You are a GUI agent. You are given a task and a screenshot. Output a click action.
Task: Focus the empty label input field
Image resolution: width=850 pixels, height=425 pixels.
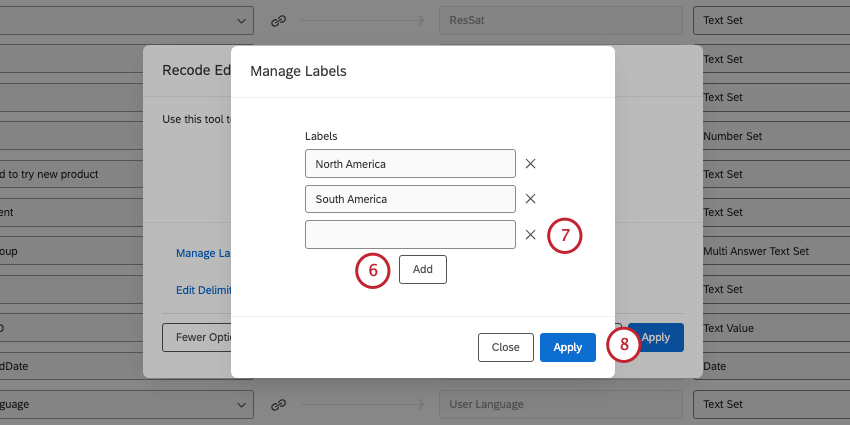click(x=410, y=235)
